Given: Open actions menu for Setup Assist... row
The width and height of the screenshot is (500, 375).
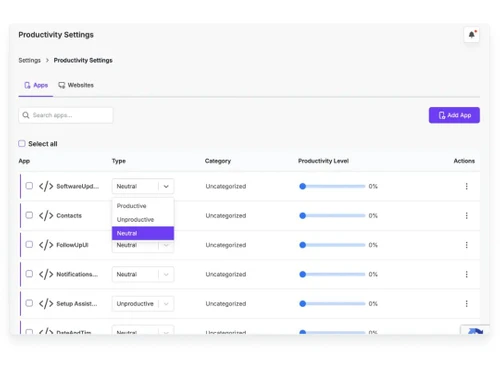Looking at the screenshot, I should pos(467,303).
